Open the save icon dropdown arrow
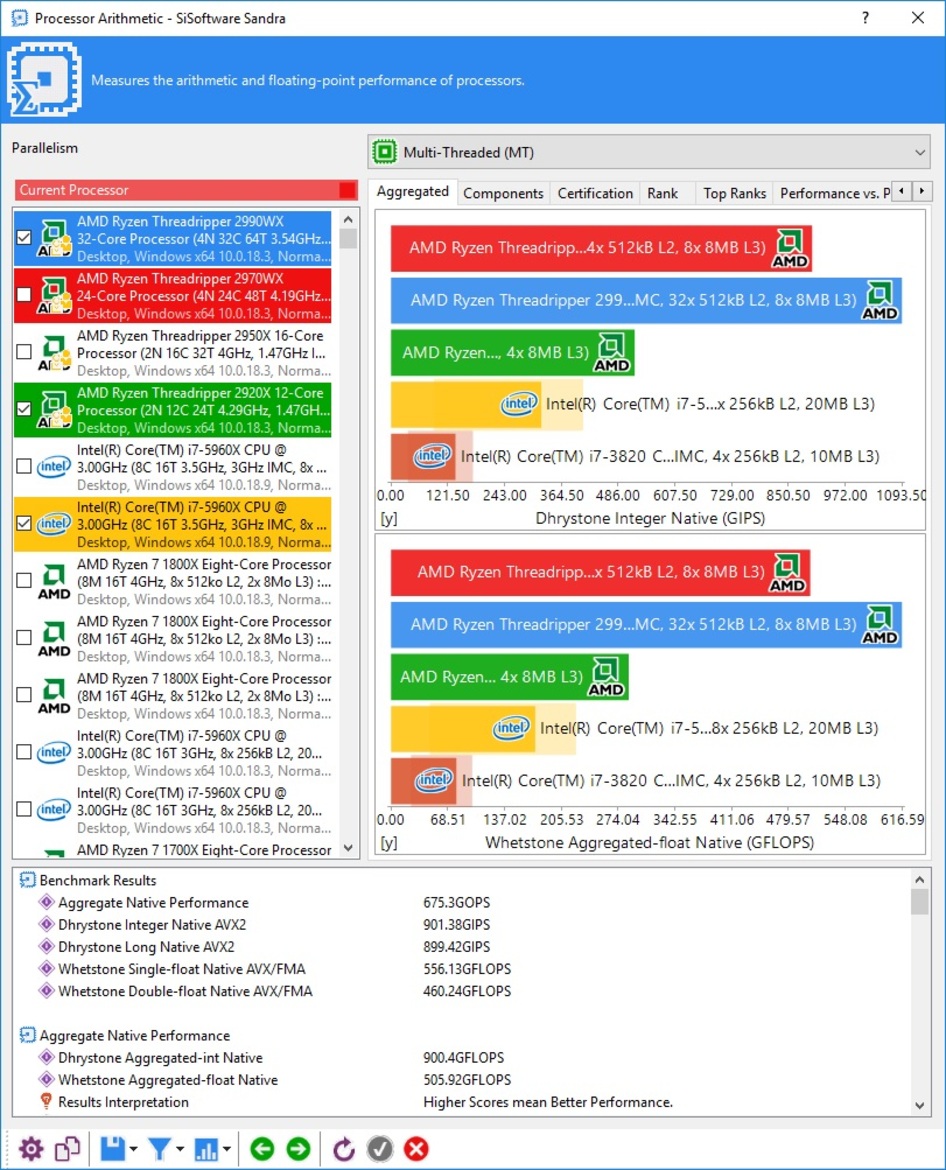The width and height of the screenshot is (946, 1170). 134,1149
